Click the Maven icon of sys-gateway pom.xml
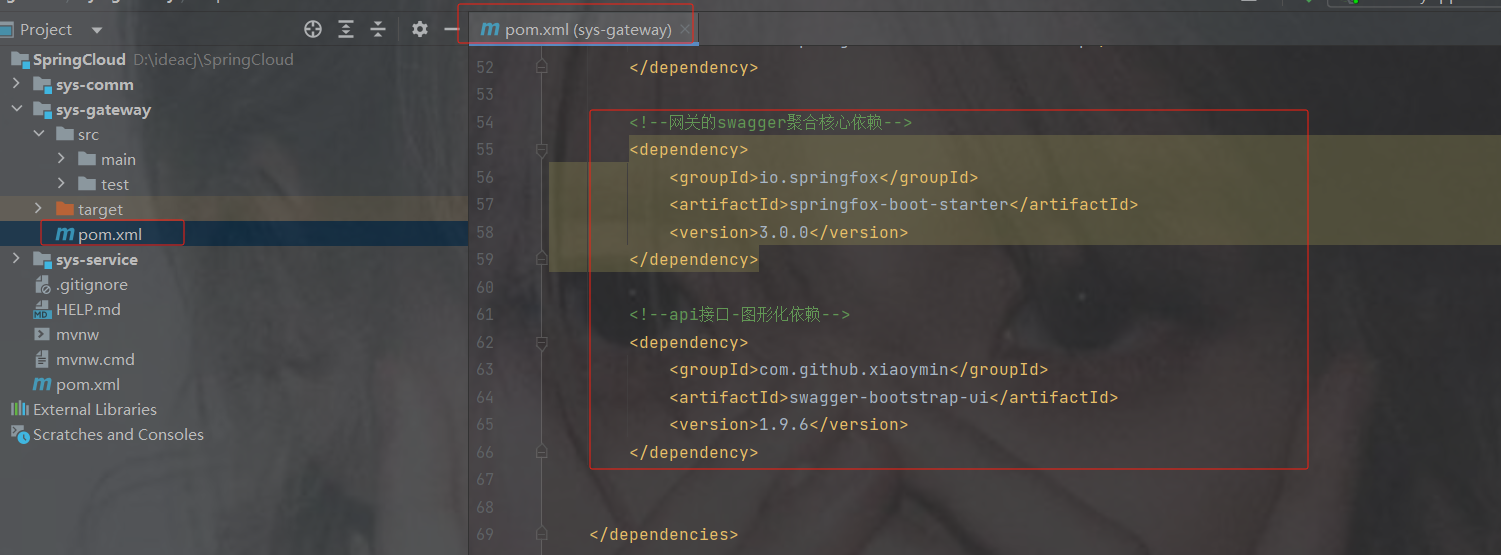 (x=65, y=234)
